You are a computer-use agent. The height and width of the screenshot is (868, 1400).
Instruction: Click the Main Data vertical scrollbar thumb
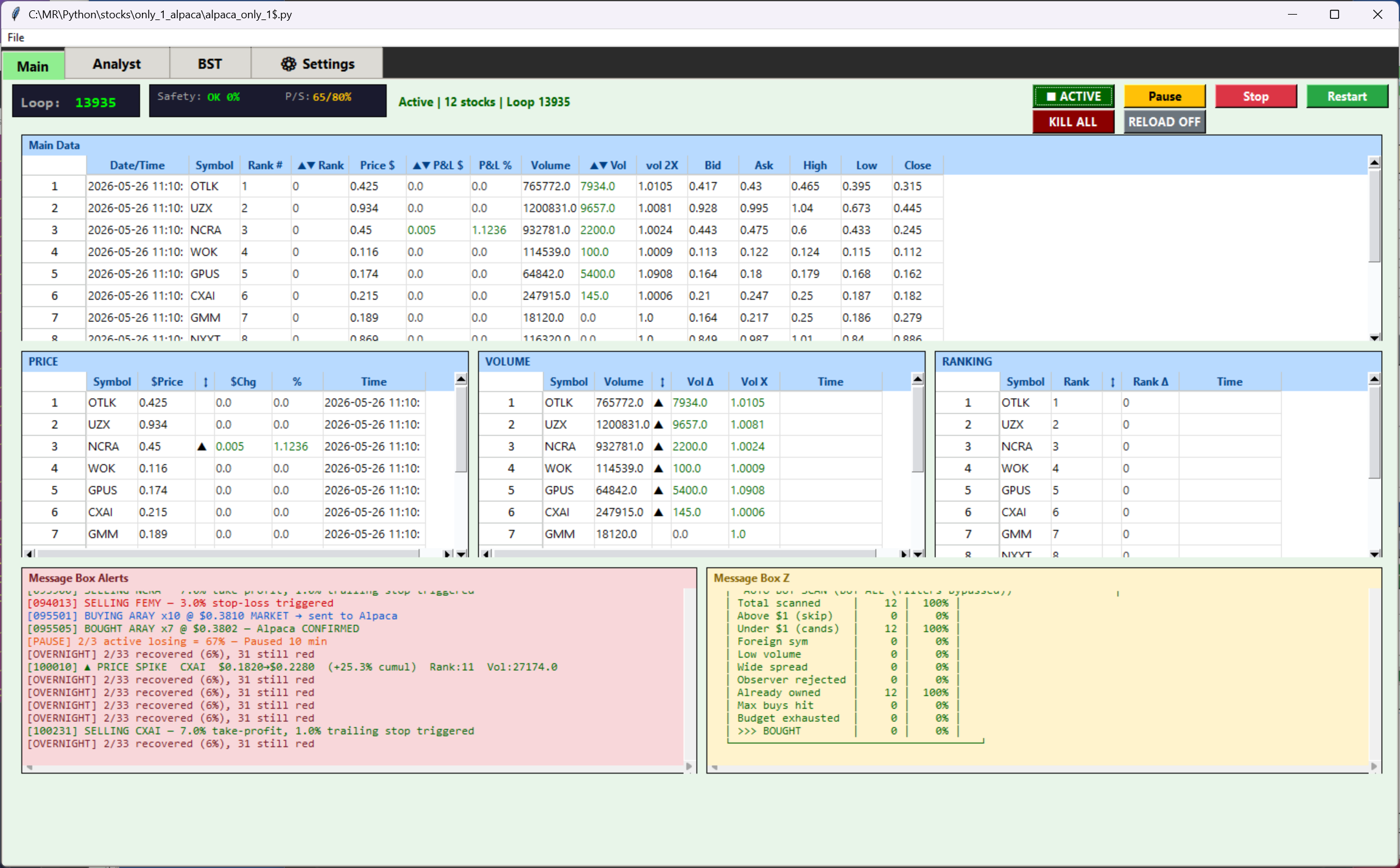[1374, 215]
